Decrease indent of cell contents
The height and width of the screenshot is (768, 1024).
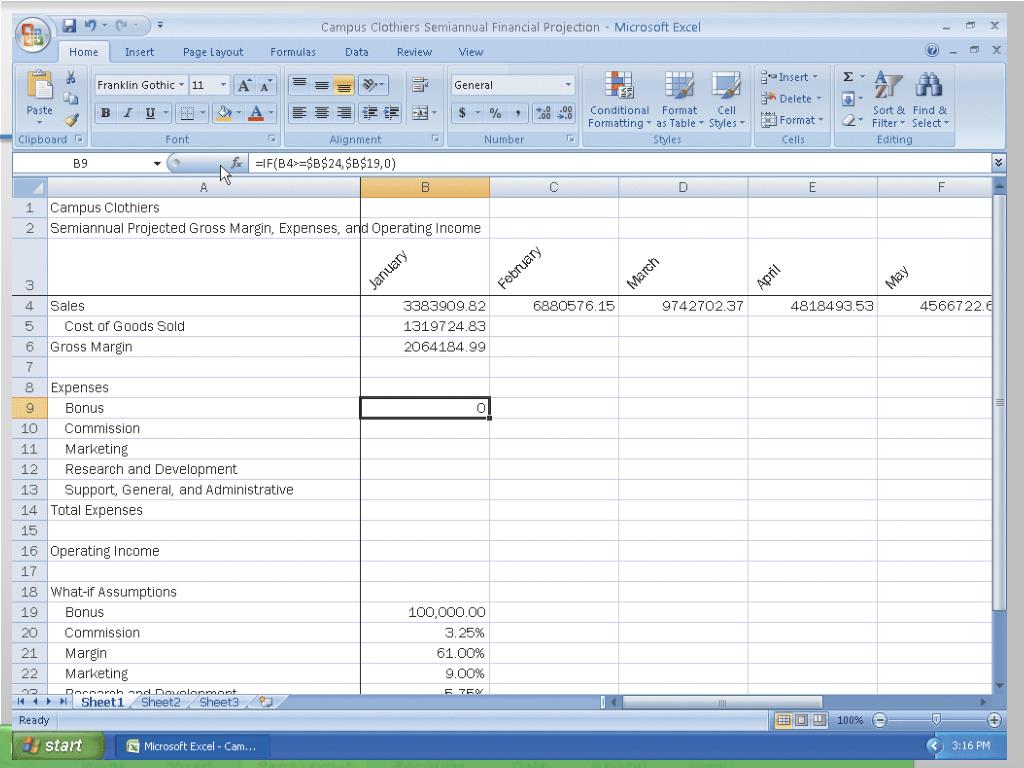370,113
